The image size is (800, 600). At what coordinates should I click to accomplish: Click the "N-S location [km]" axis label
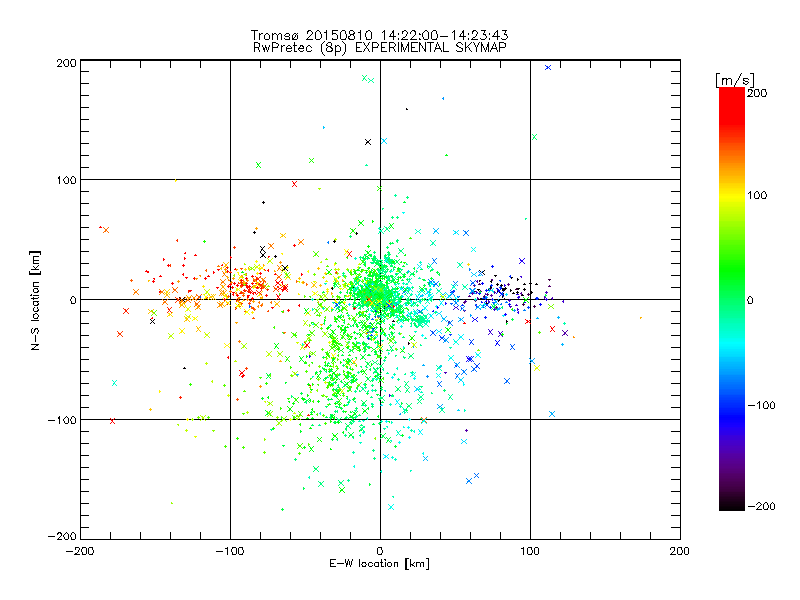coord(35,300)
